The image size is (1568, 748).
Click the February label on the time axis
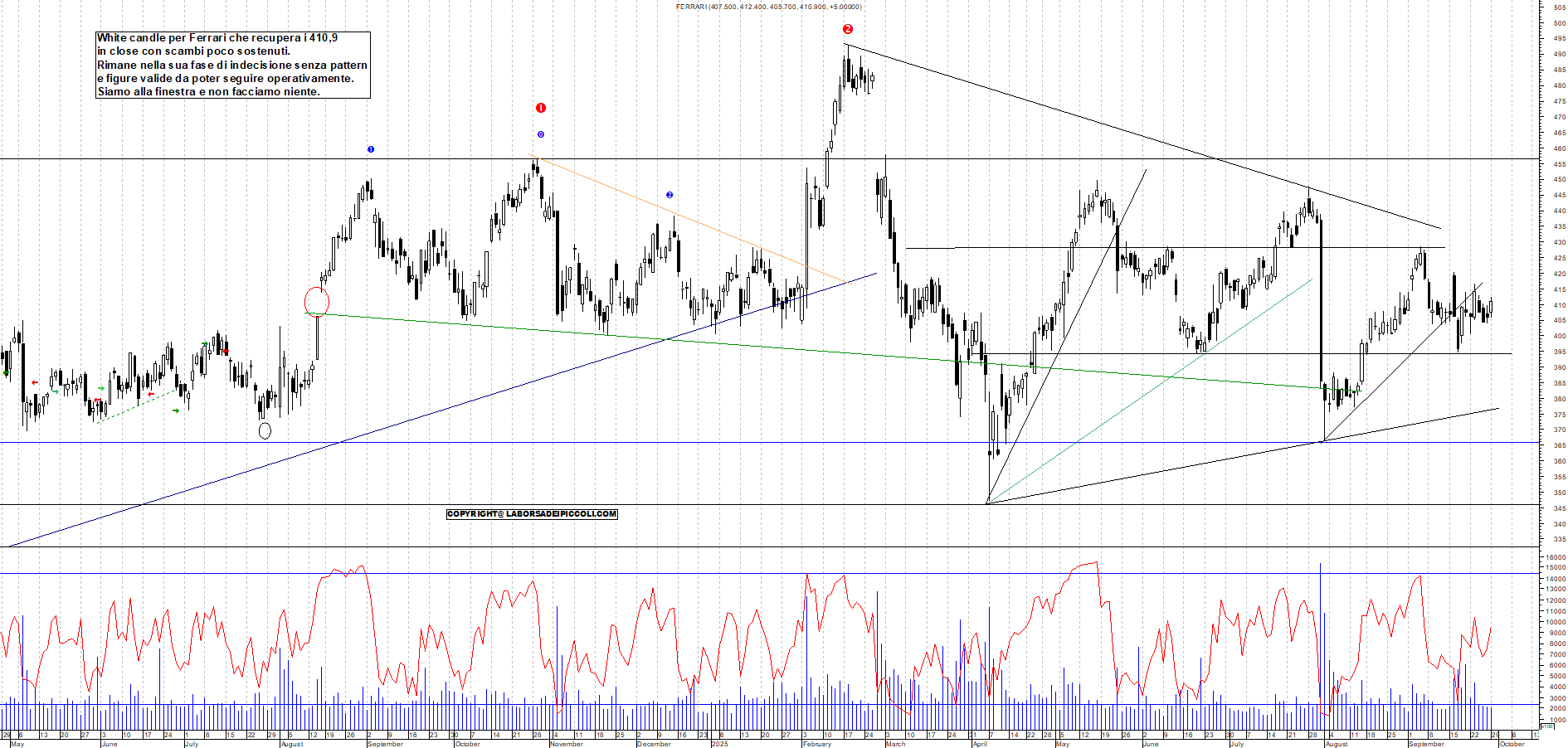click(816, 744)
